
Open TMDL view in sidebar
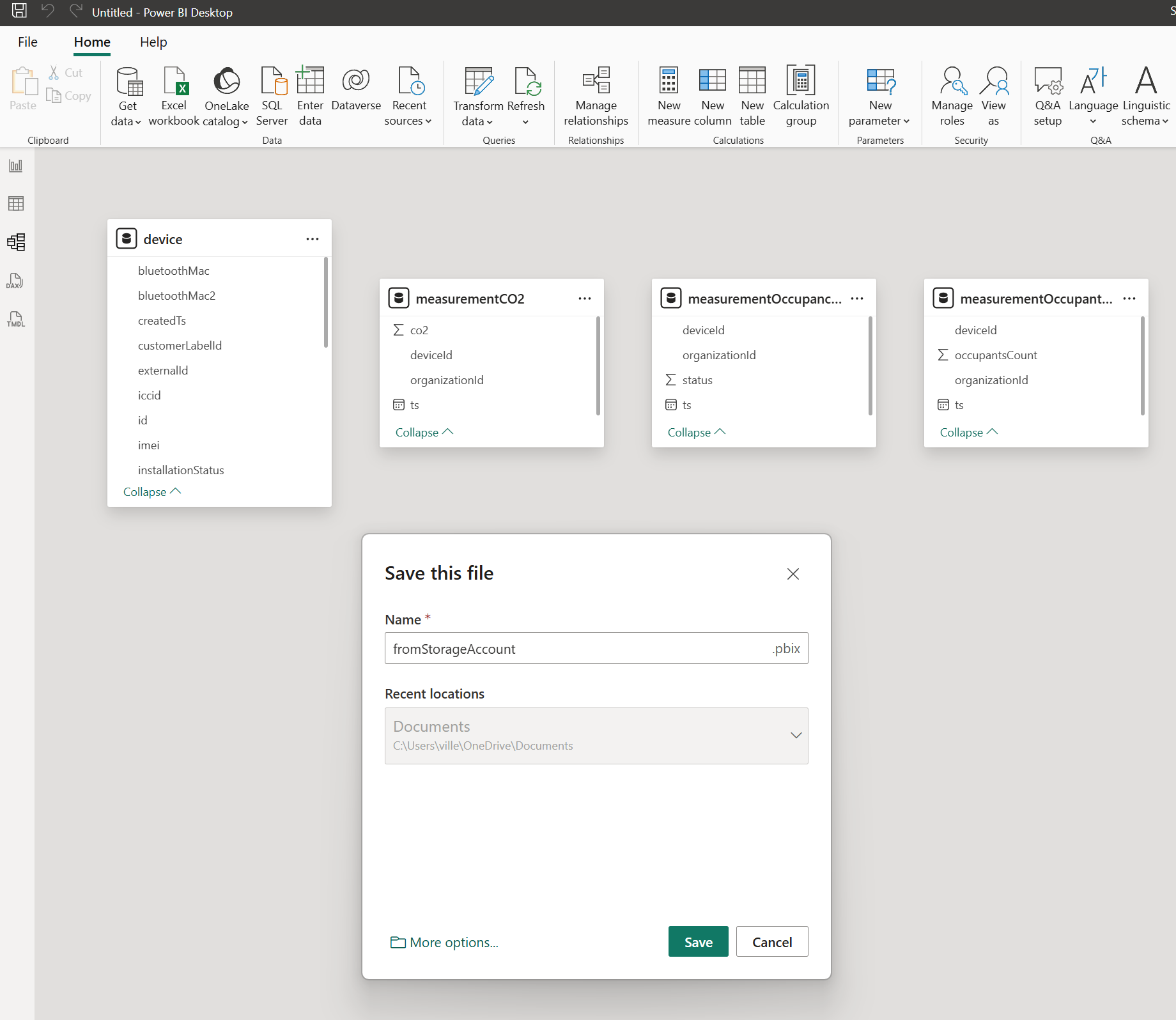coord(16,319)
